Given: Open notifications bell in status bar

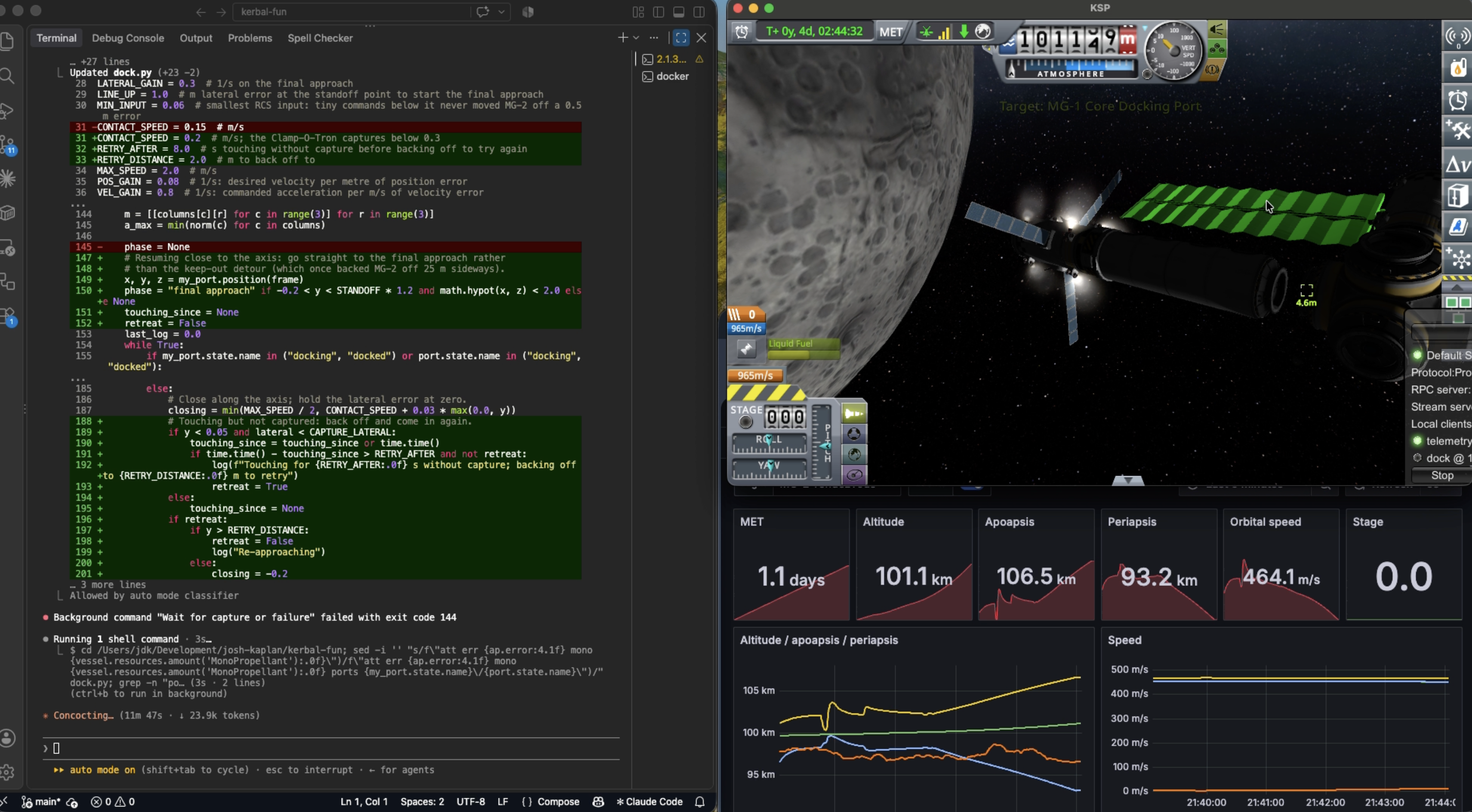Looking at the screenshot, I should 699,802.
